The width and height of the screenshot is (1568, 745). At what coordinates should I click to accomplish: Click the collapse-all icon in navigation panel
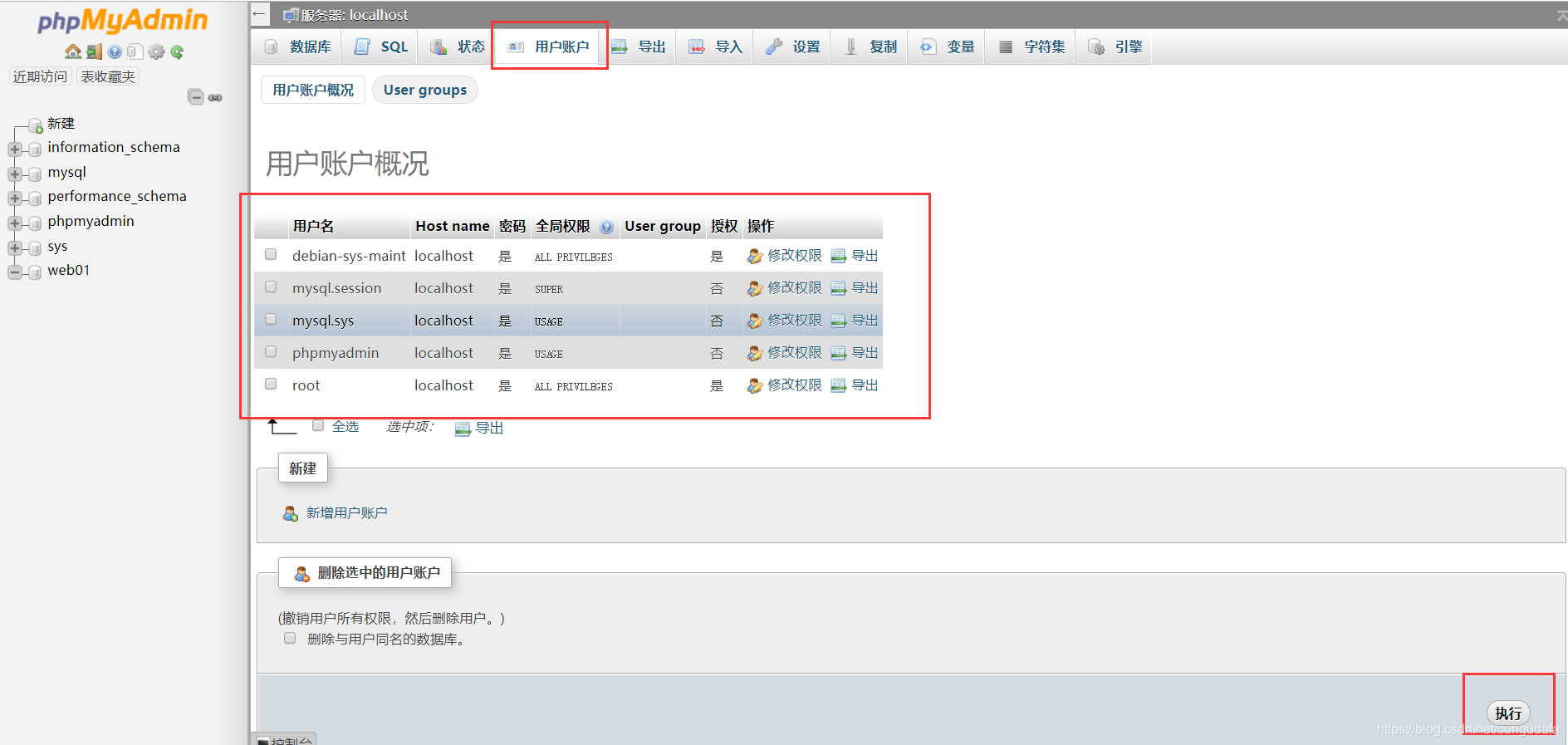click(196, 97)
